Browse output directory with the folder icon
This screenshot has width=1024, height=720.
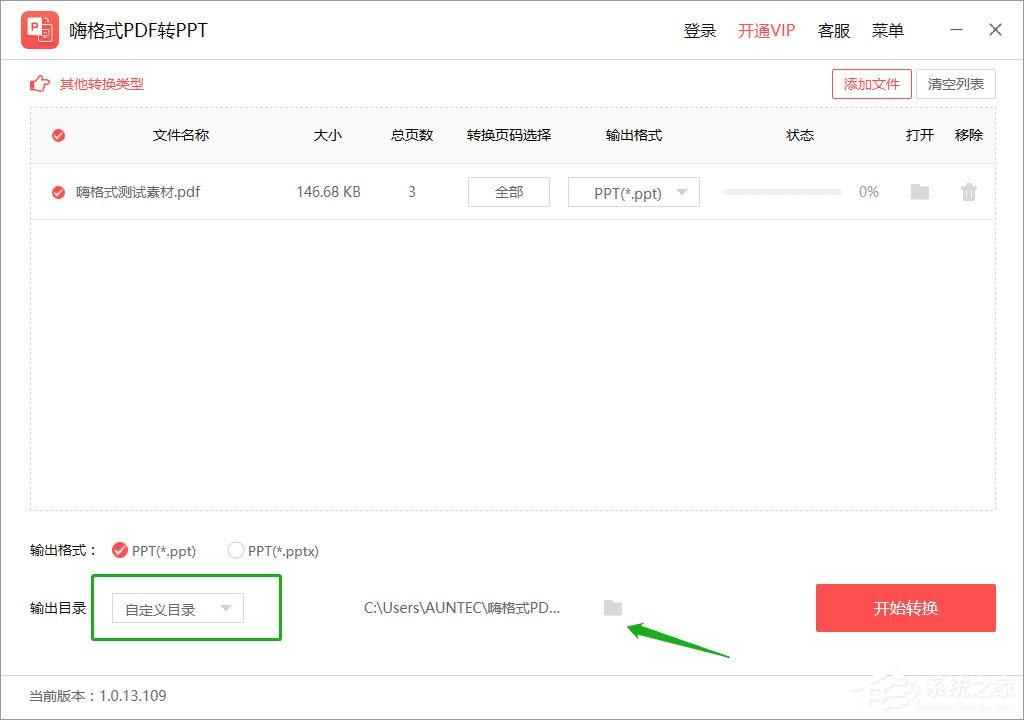click(x=613, y=608)
